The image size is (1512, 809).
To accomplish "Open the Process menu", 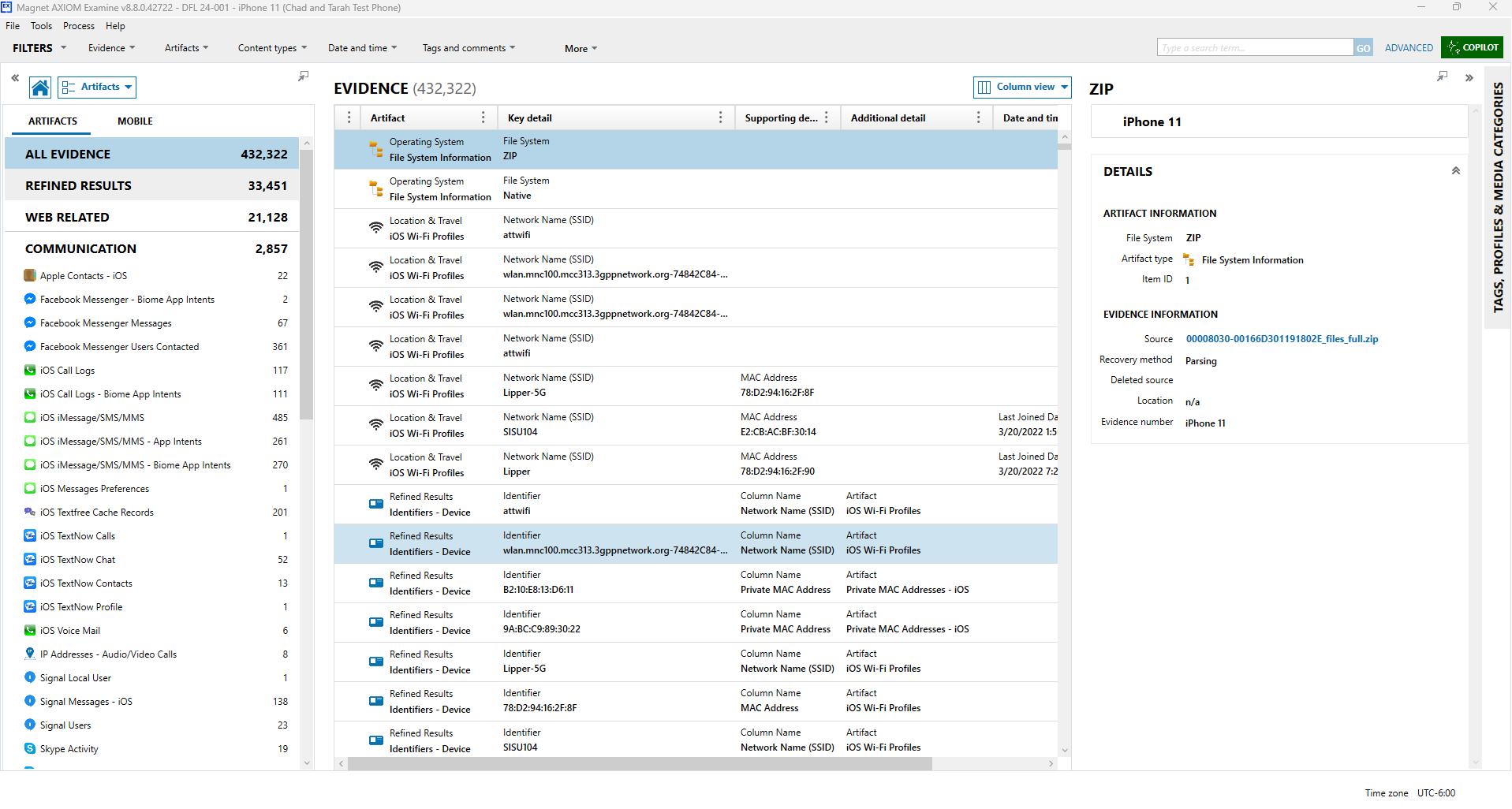I will click(x=79, y=26).
